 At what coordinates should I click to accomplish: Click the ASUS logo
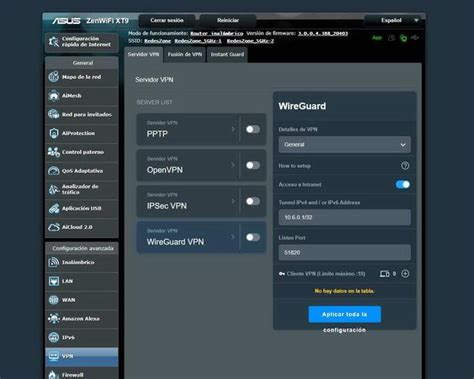[x=66, y=21]
